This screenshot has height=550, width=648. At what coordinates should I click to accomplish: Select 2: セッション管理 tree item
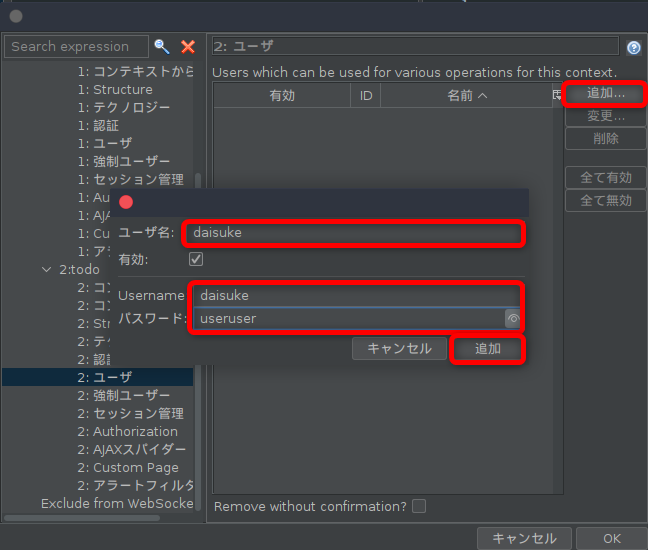(x=131, y=414)
